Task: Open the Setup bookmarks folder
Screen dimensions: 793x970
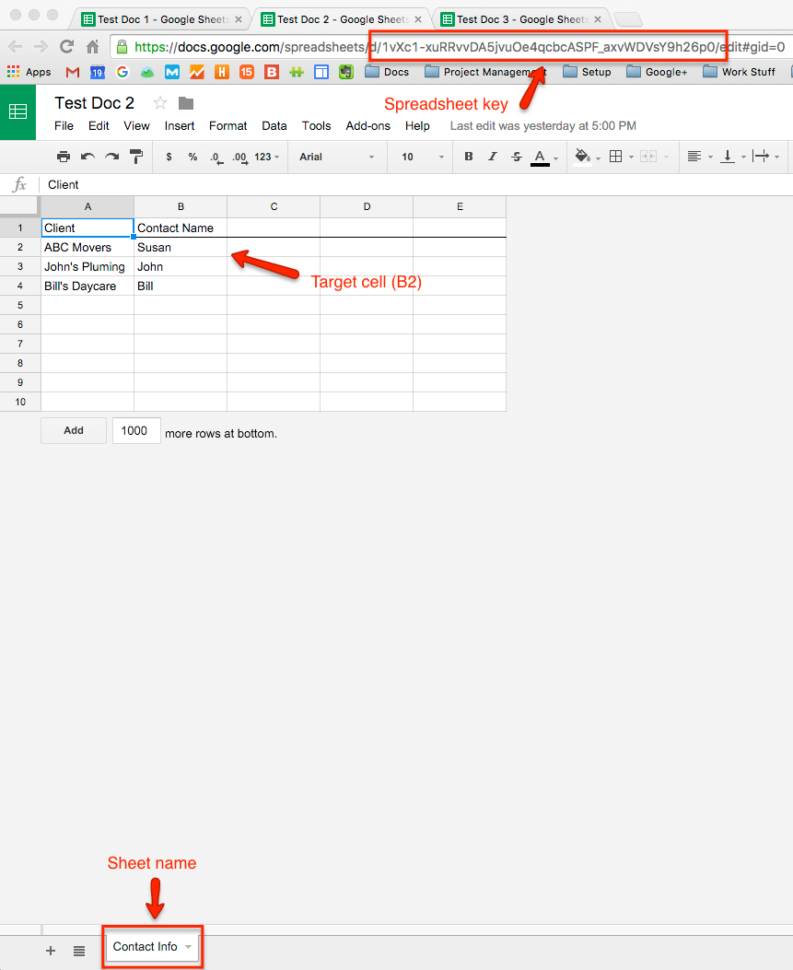Action: pos(587,72)
